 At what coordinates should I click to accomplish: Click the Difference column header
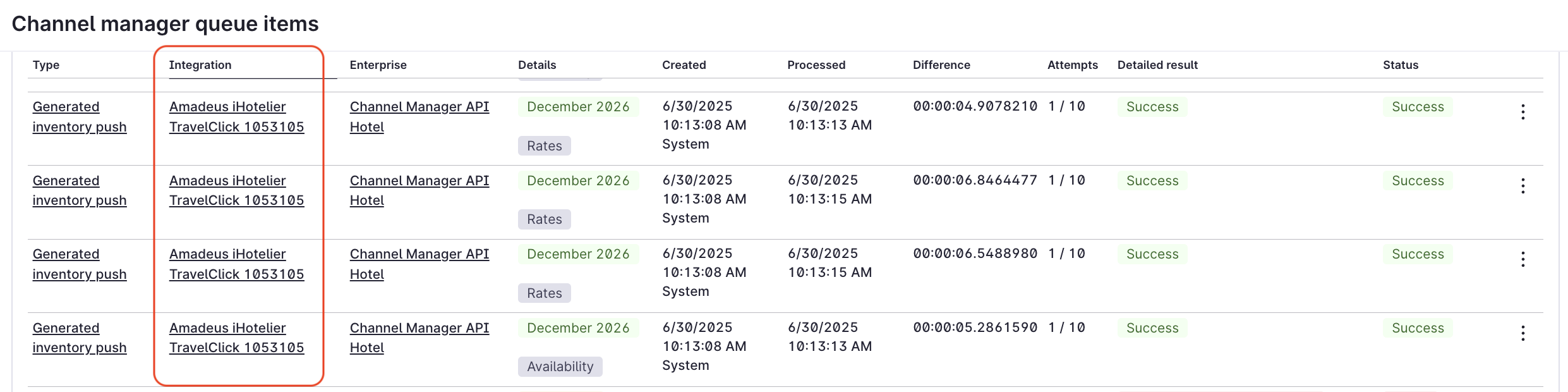click(x=941, y=65)
